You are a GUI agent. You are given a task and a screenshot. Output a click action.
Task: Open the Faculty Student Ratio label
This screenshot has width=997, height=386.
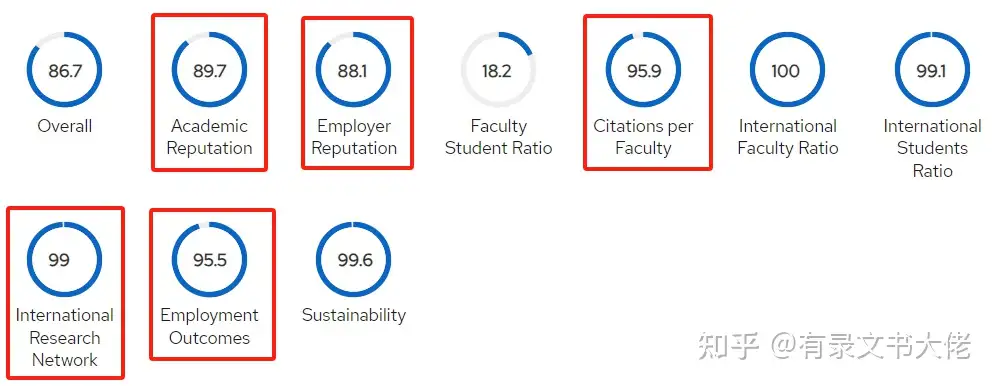point(498,137)
